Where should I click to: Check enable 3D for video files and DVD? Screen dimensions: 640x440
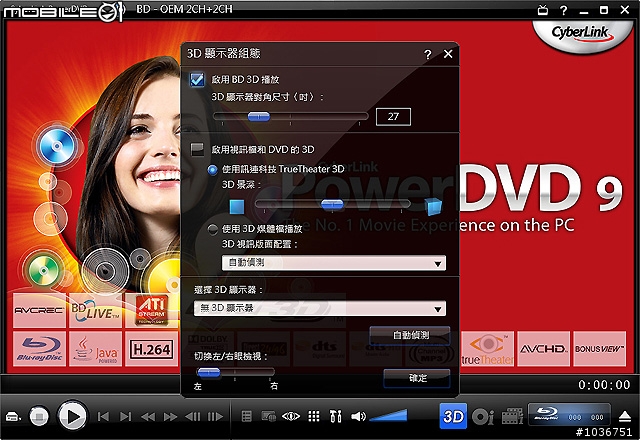tap(197, 149)
